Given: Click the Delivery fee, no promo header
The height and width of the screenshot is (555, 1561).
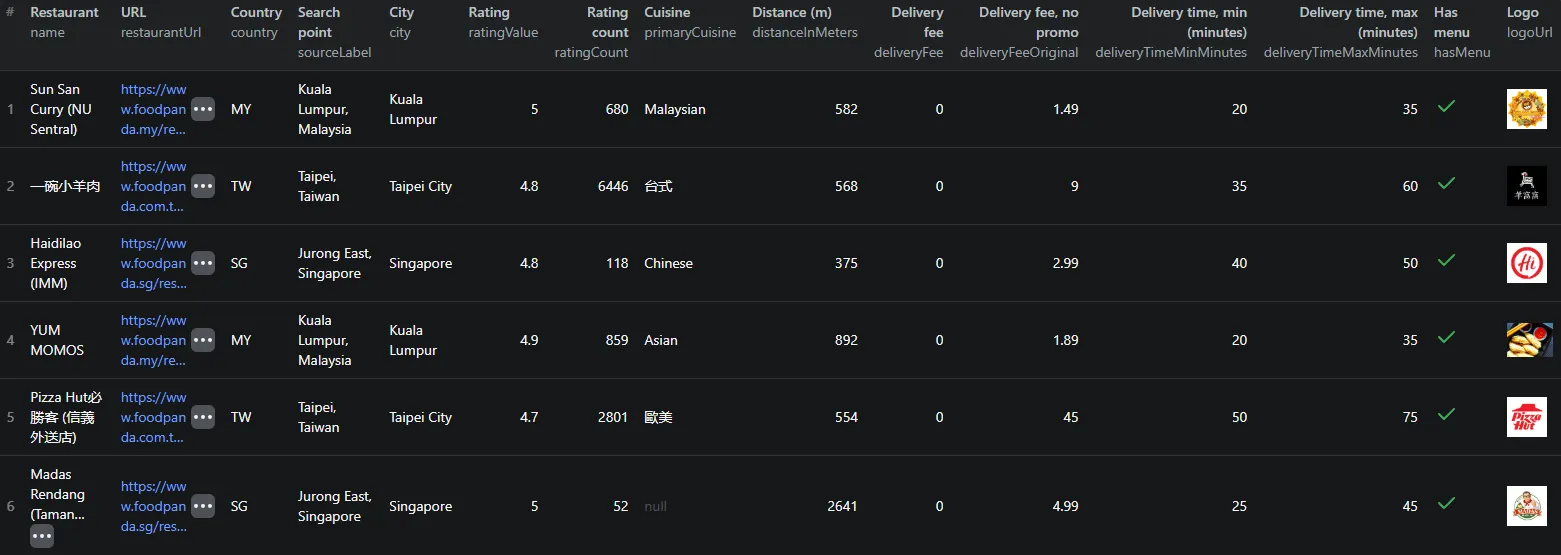Looking at the screenshot, I should pyautogui.click(x=1019, y=32).
